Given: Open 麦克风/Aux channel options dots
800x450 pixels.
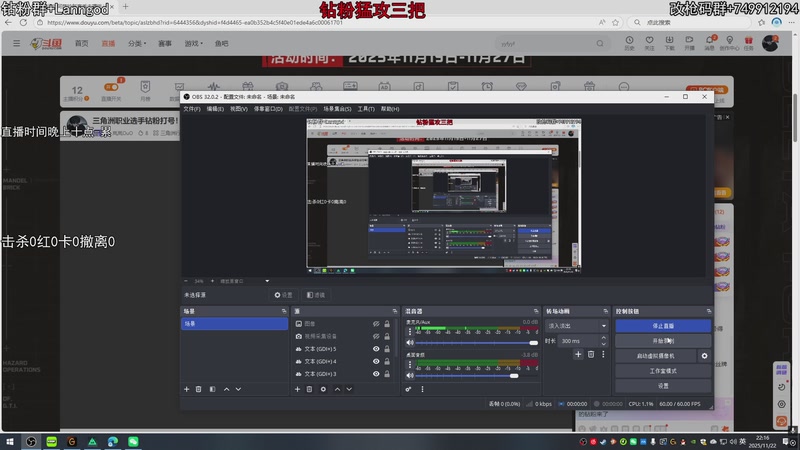Looking at the screenshot, I should pyautogui.click(x=410, y=332).
